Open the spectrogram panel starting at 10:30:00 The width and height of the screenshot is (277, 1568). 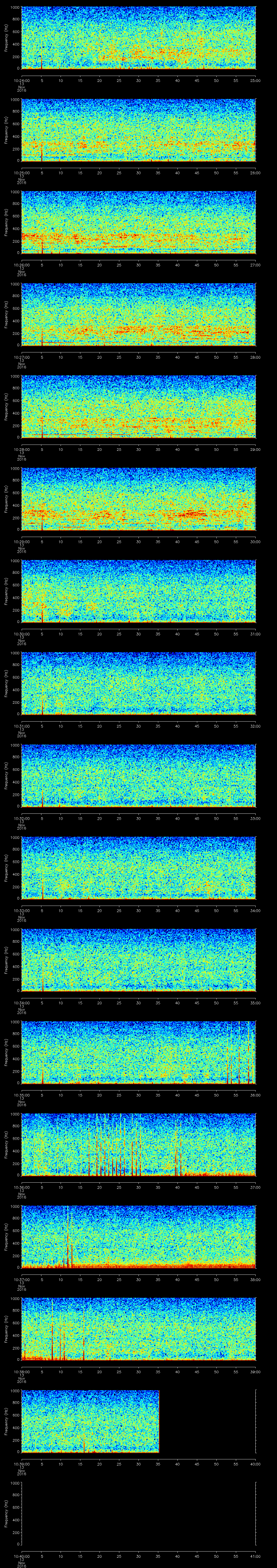[139, 590]
